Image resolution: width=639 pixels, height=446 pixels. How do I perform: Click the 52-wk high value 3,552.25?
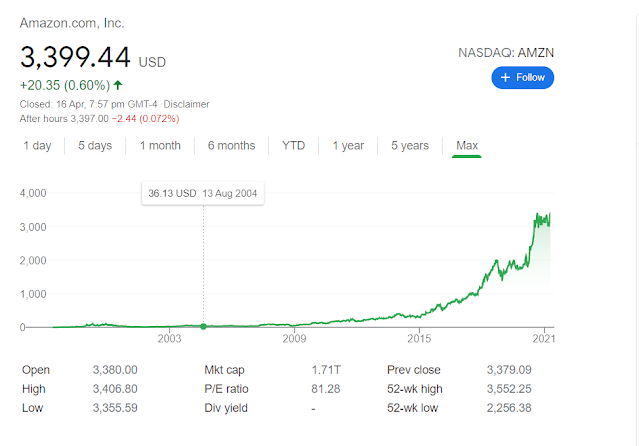(509, 389)
